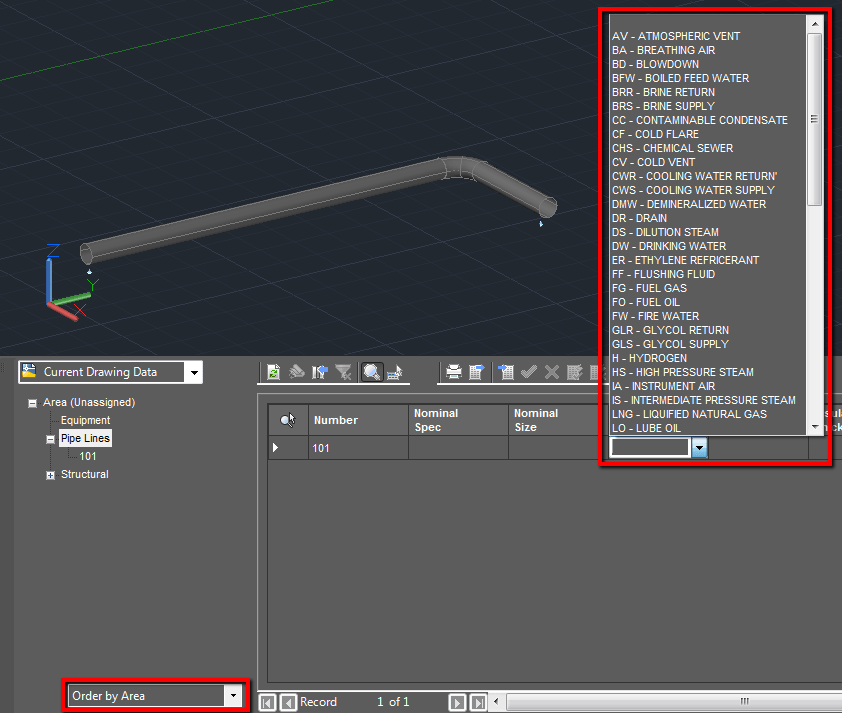Screen dimensions: 842x713
Task: Select the Pipe Lines tree item
Action: pos(85,438)
